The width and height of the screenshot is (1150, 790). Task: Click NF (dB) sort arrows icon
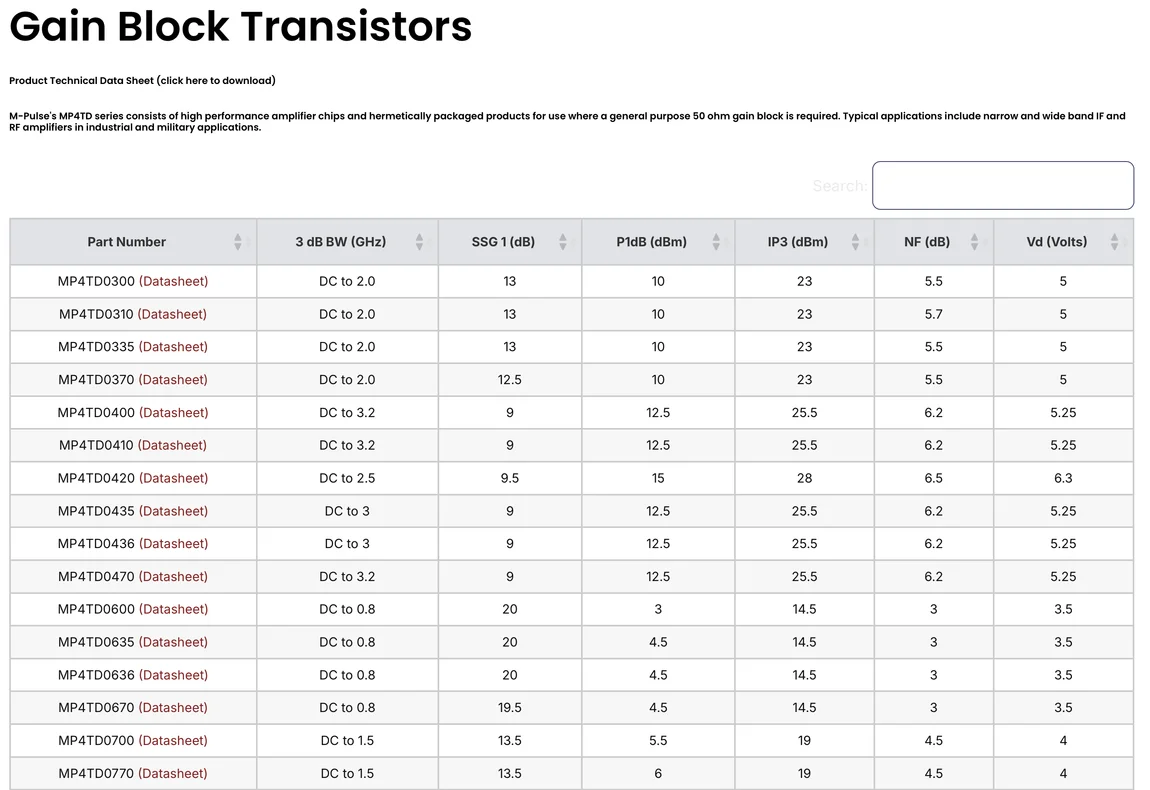pos(974,242)
